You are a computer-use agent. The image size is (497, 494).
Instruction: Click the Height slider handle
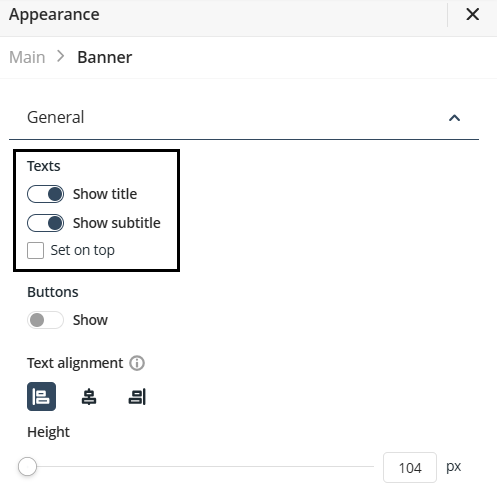27,467
